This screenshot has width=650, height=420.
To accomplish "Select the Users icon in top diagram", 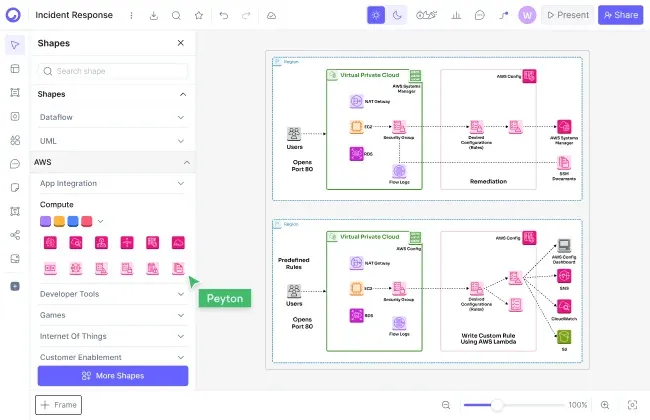I will tap(294, 134).
